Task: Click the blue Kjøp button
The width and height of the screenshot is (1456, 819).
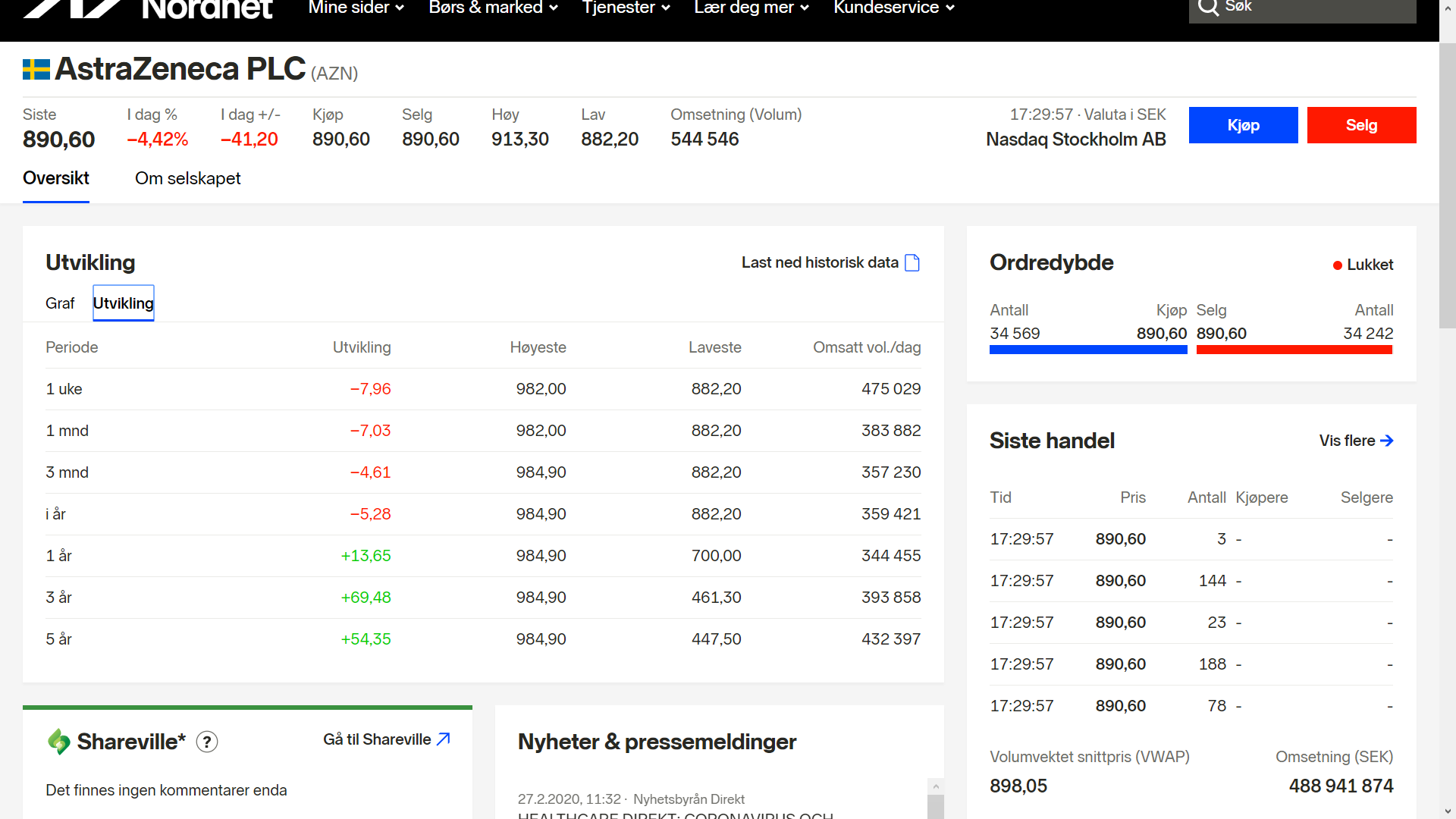Action: click(x=1244, y=125)
